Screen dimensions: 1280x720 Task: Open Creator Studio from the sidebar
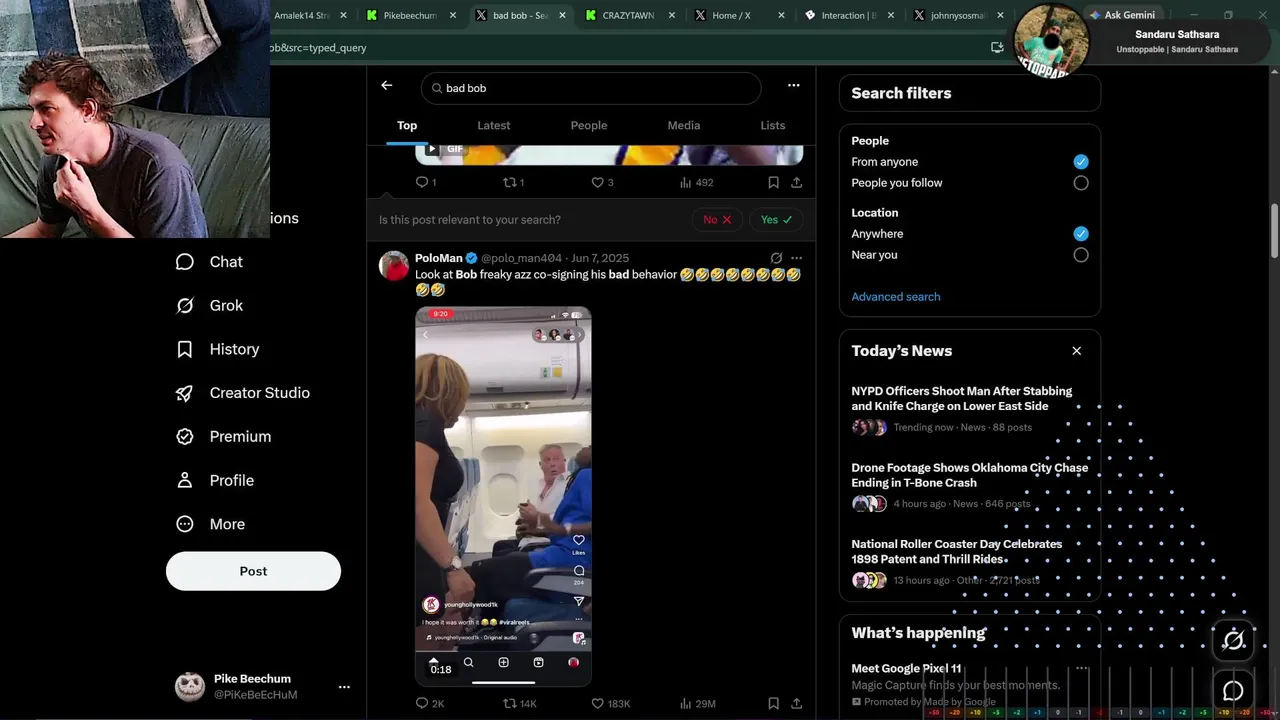pos(243,393)
